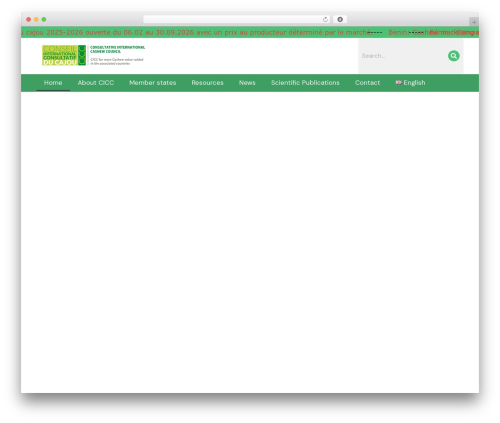Open the Contact page link
The height and width of the screenshot is (423, 500).
pyautogui.click(x=367, y=83)
